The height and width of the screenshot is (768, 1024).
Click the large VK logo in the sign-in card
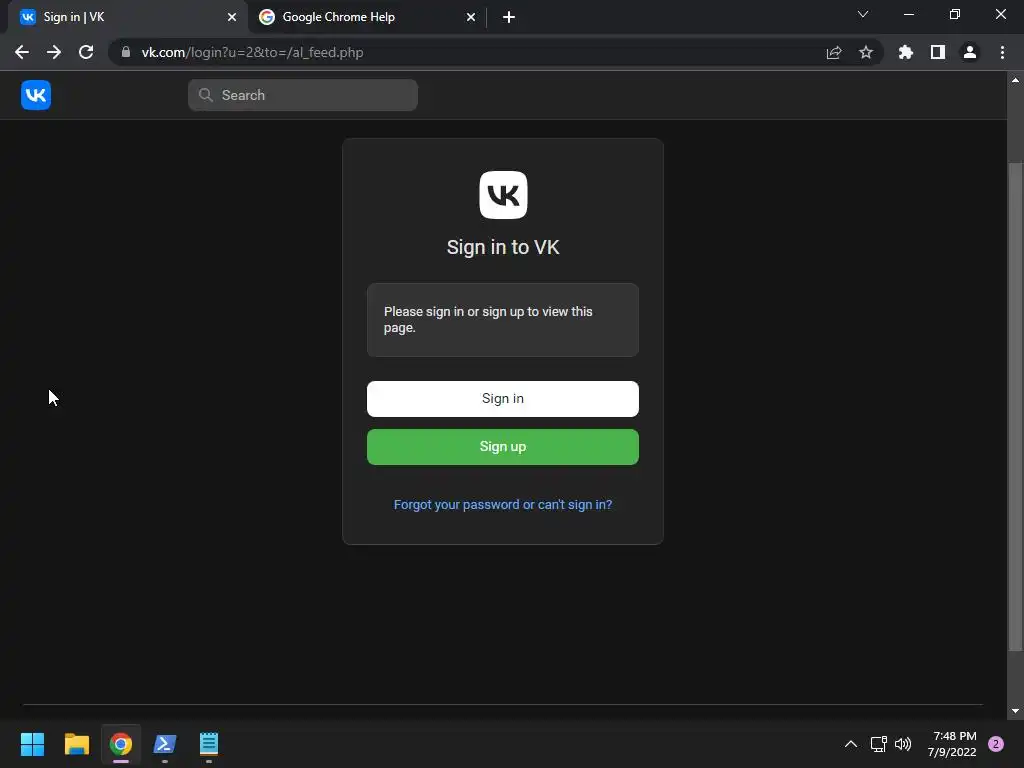503,195
